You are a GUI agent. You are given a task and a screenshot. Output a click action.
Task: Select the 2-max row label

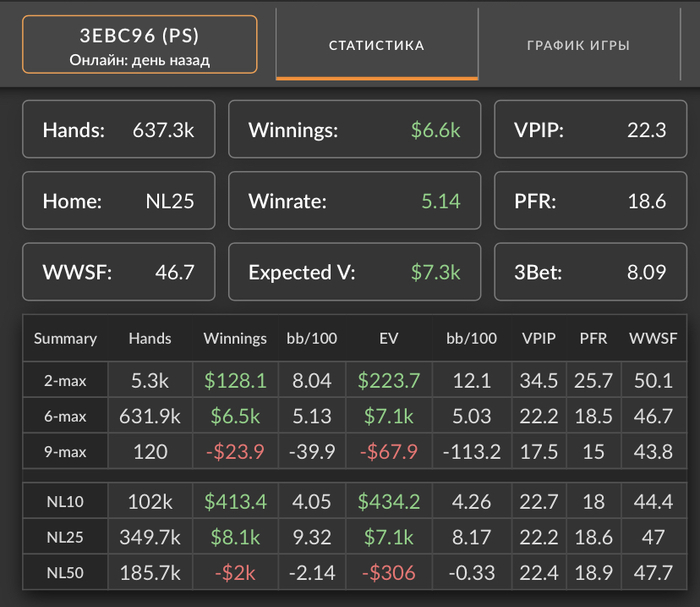(x=65, y=380)
